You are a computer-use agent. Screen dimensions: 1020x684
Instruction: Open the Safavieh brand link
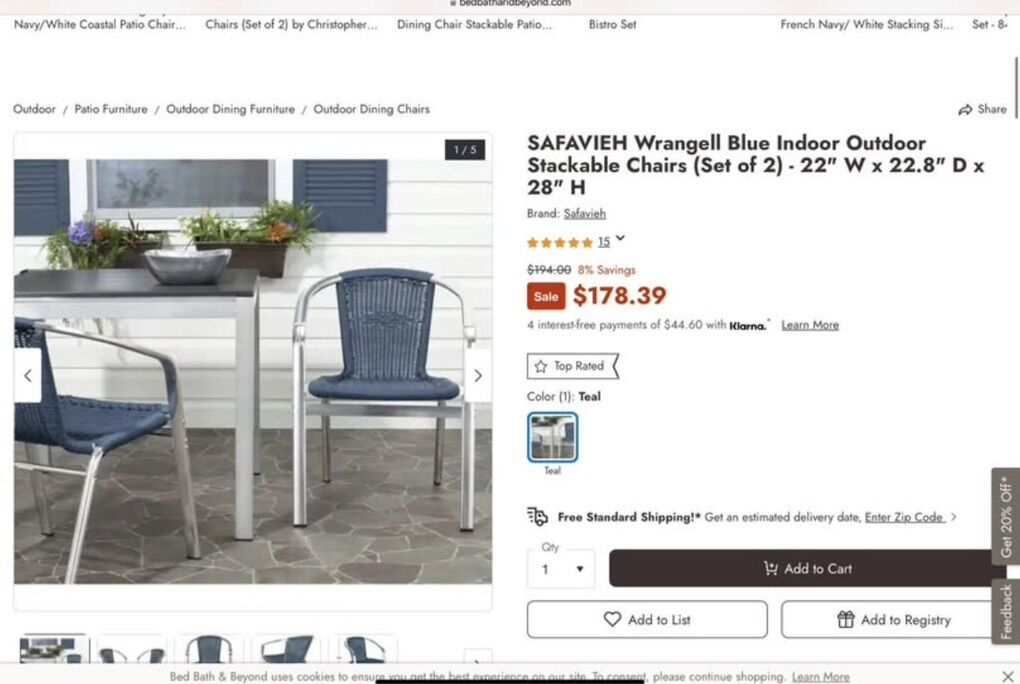click(584, 213)
